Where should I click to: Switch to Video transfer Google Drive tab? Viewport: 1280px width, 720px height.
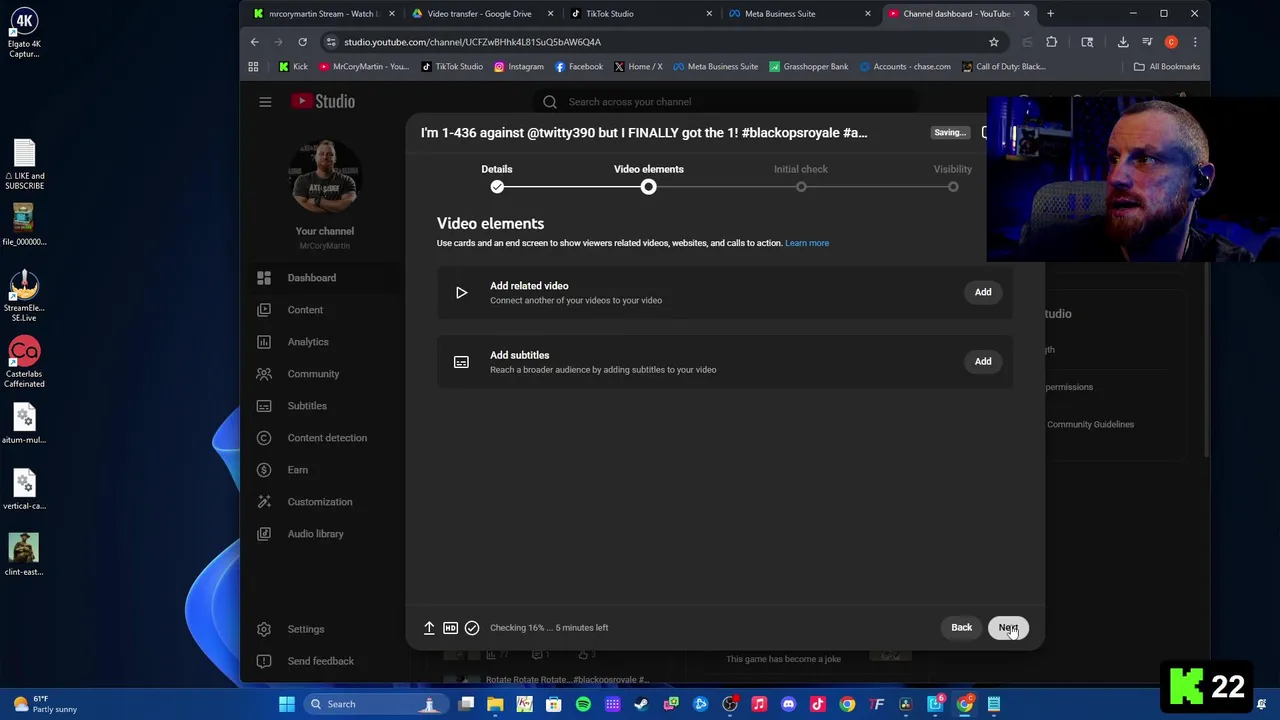point(480,14)
